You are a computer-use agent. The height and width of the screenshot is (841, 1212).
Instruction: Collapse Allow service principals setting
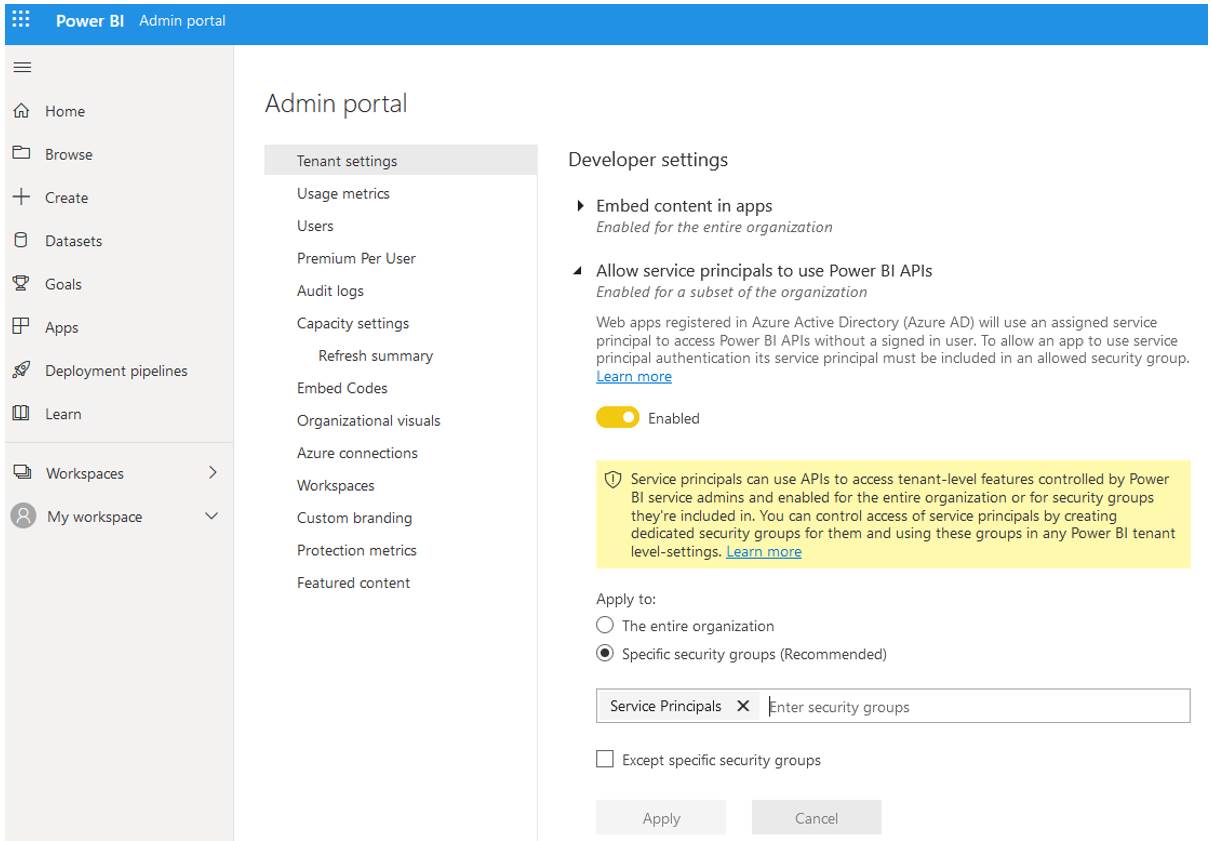click(x=578, y=271)
